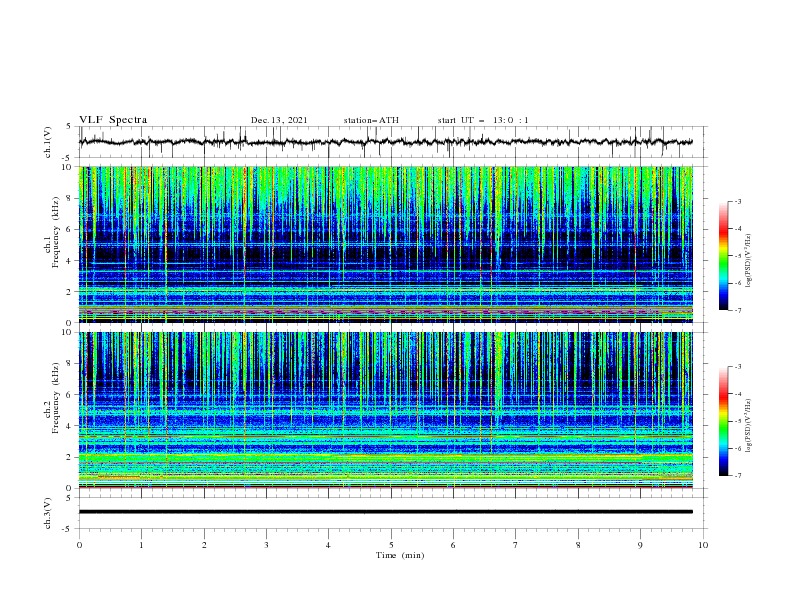This screenshot has width=792, height=612.
Task: Click the date 'Dec. 13, 2021'
Action: pyautogui.click(x=279, y=120)
